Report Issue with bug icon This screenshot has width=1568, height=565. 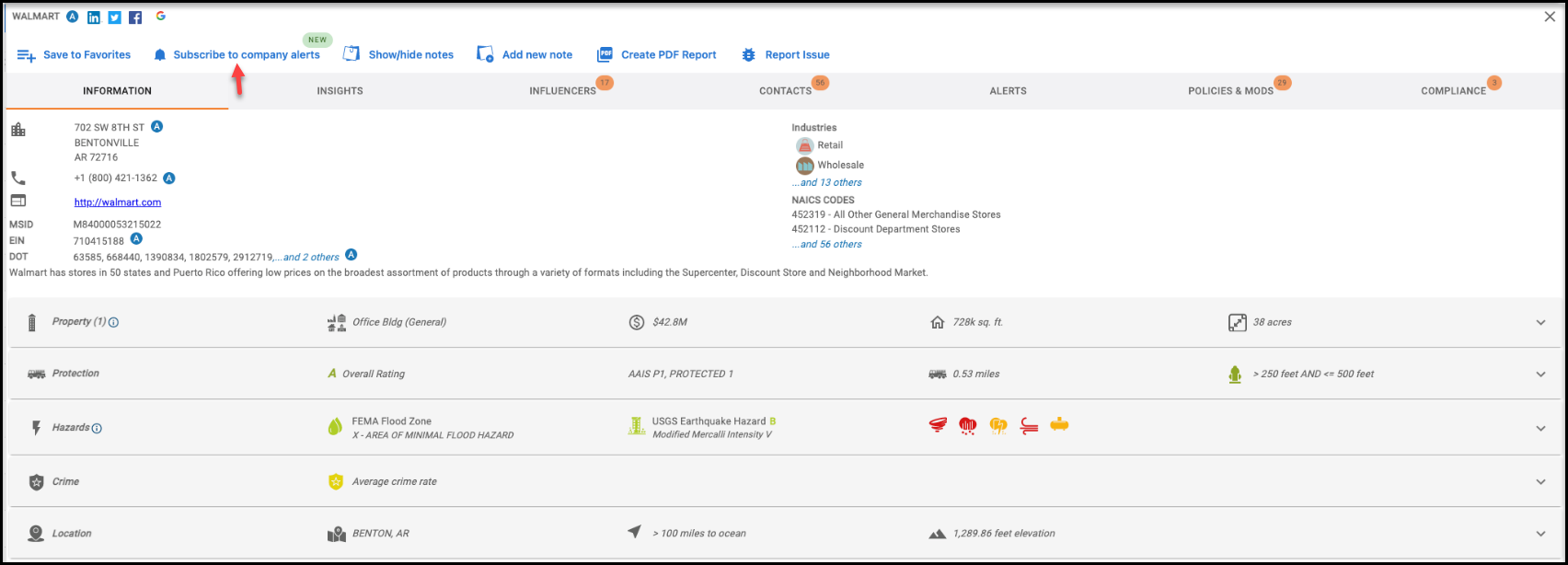(x=786, y=55)
